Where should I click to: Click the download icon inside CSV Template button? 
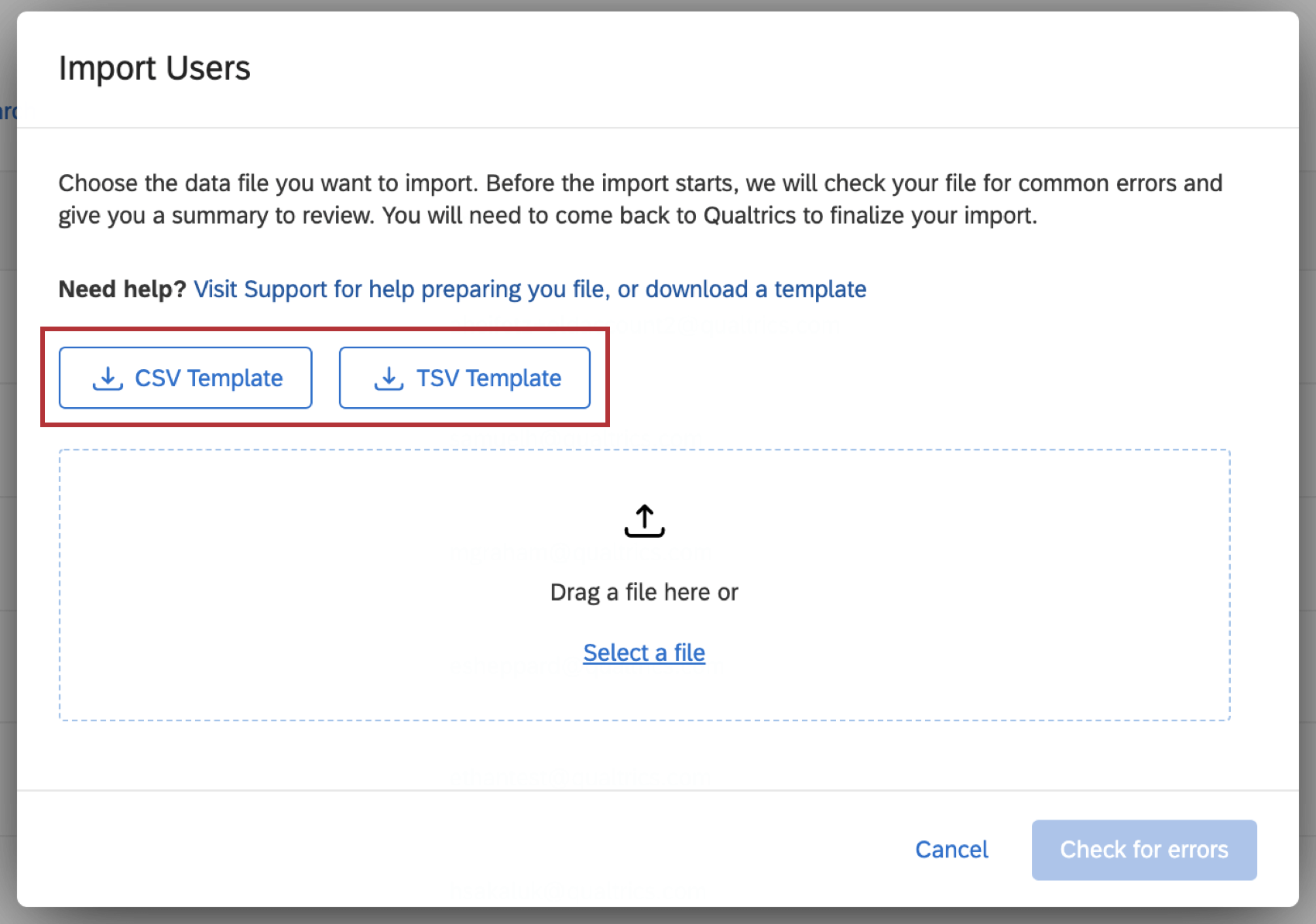pos(107,378)
